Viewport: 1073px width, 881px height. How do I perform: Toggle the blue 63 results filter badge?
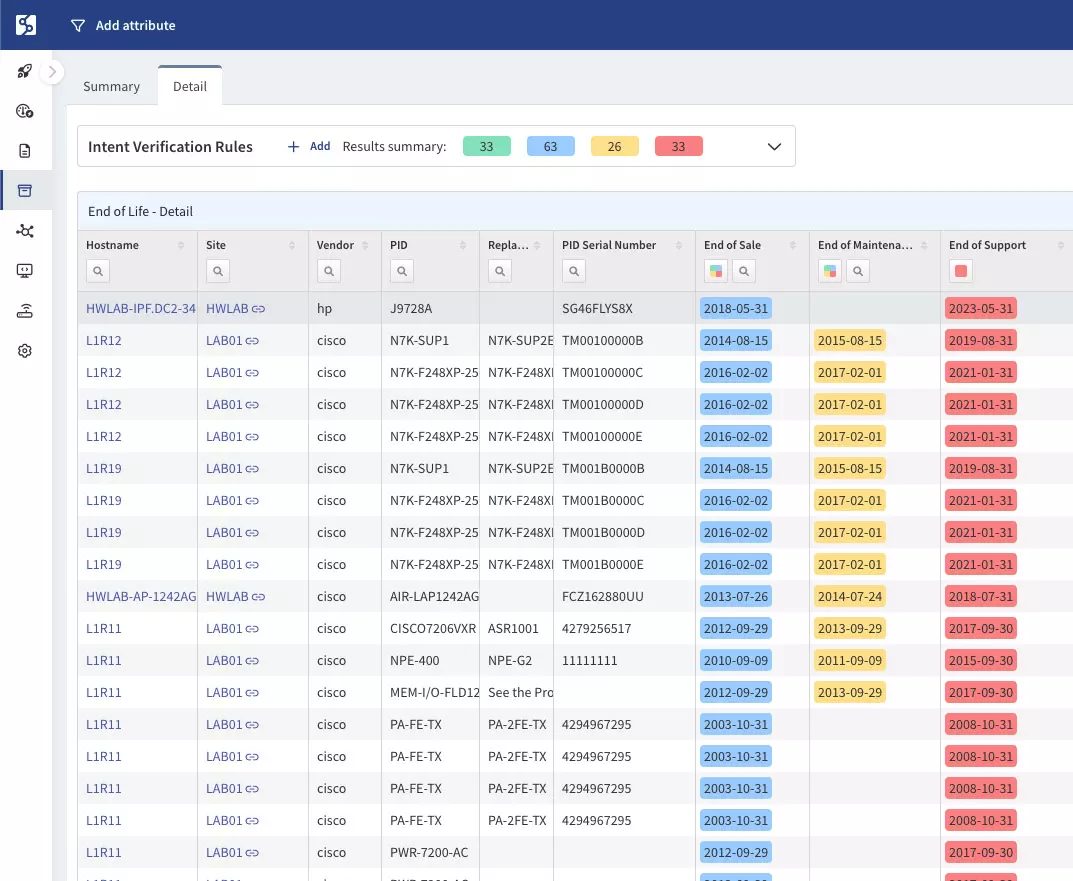(x=550, y=146)
